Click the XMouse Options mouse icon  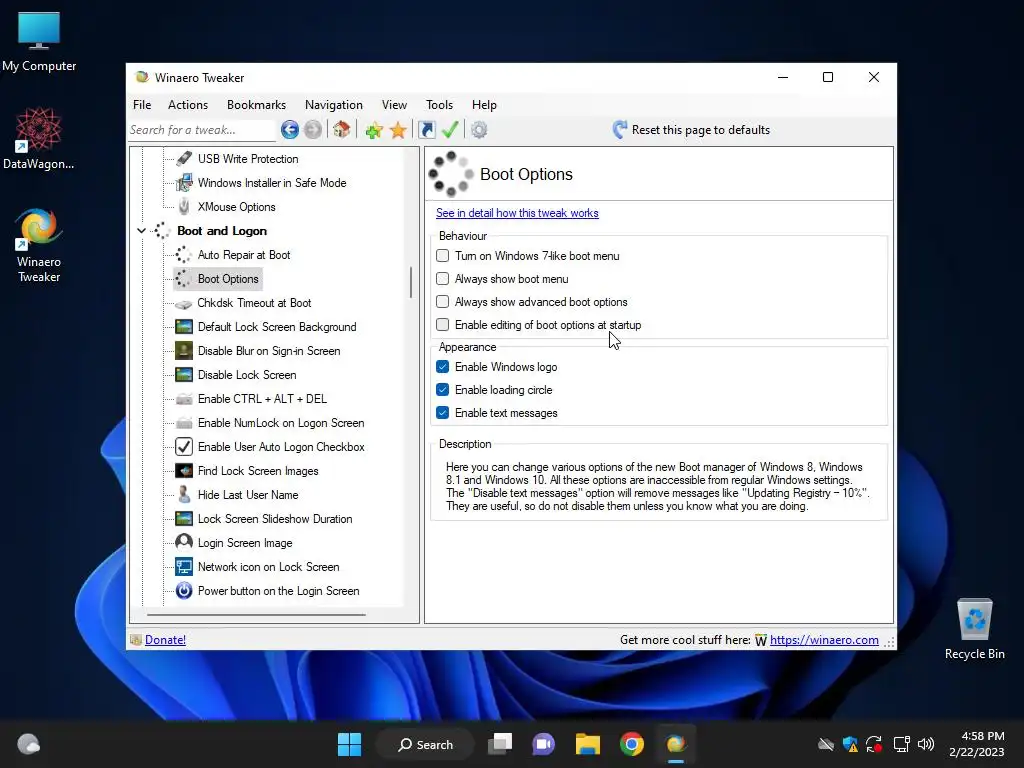(184, 207)
